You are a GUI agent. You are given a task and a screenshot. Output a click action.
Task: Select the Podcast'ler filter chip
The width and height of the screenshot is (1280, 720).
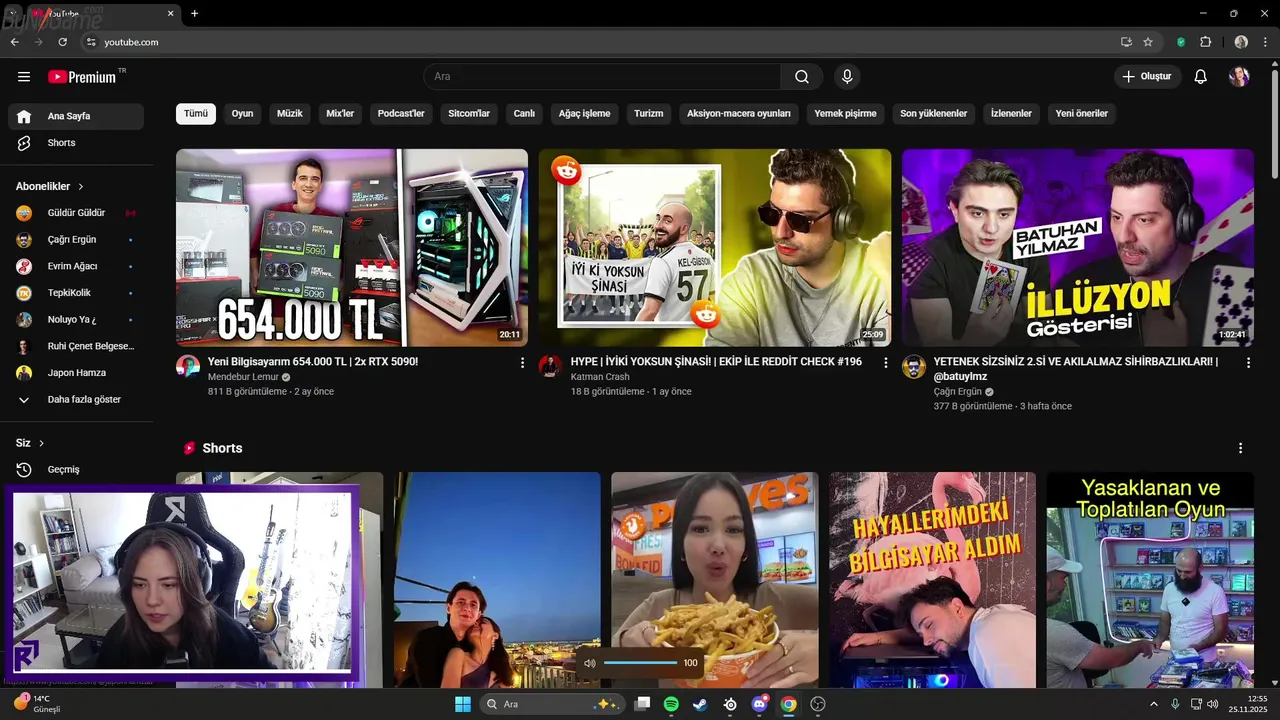[x=401, y=114]
